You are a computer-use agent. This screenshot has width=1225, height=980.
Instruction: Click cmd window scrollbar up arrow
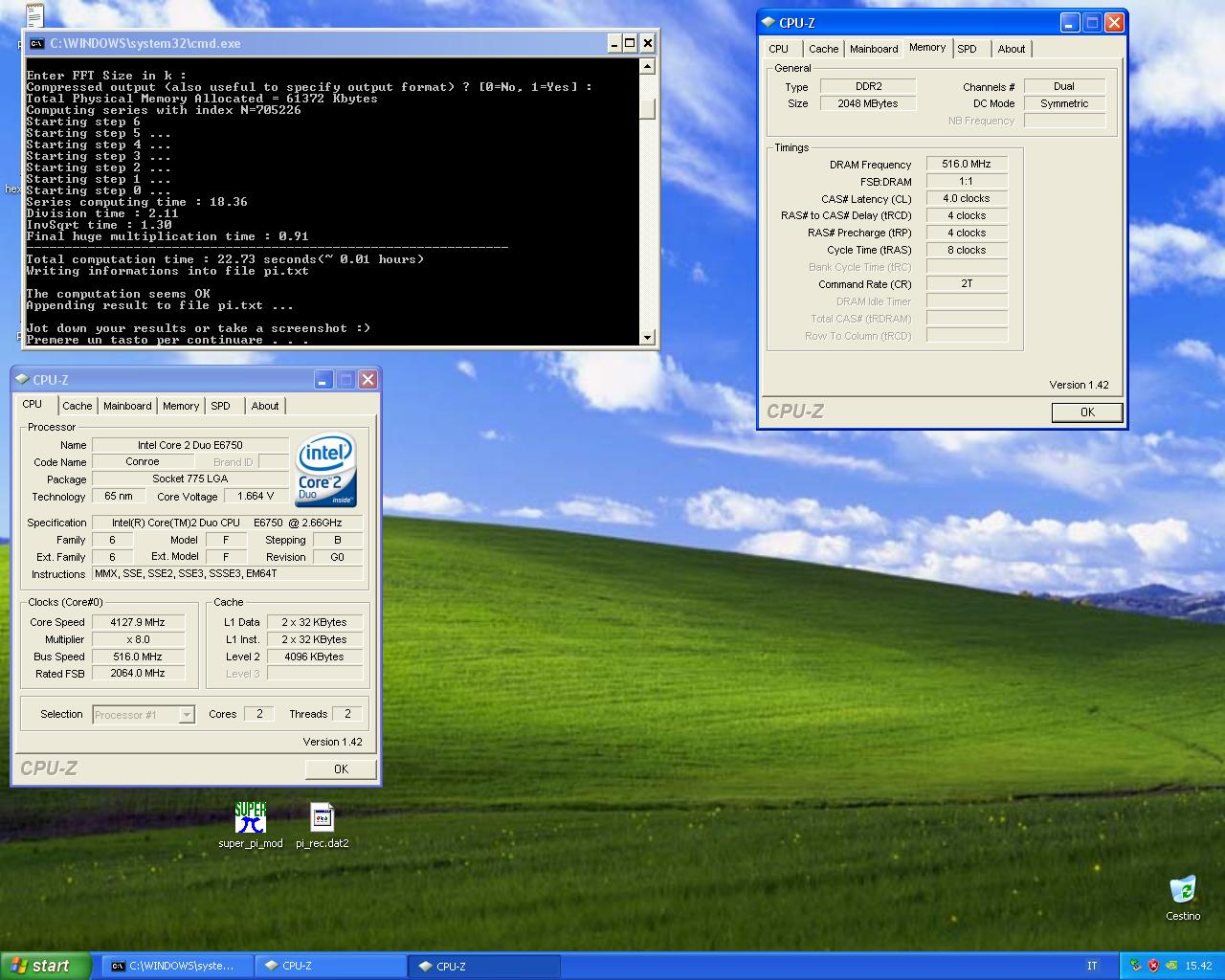(648, 66)
